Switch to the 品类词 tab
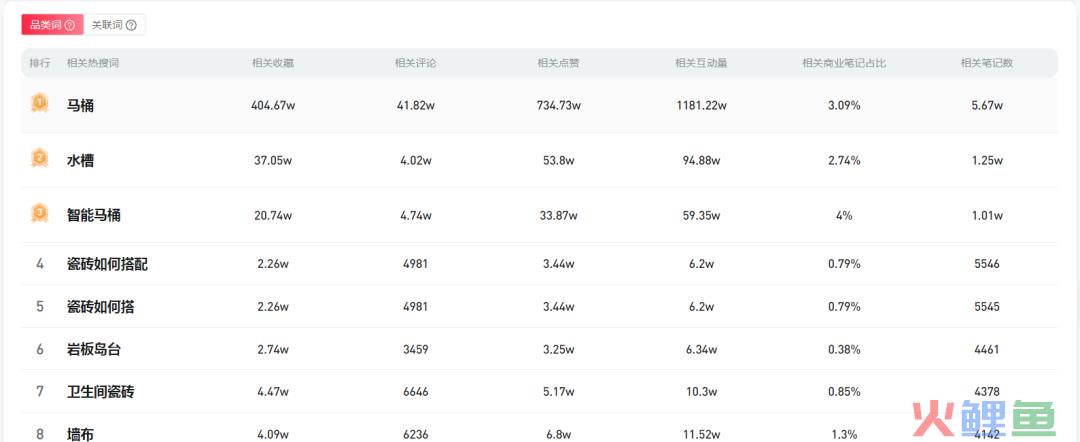Screen dimensions: 1080x442 pos(44,25)
